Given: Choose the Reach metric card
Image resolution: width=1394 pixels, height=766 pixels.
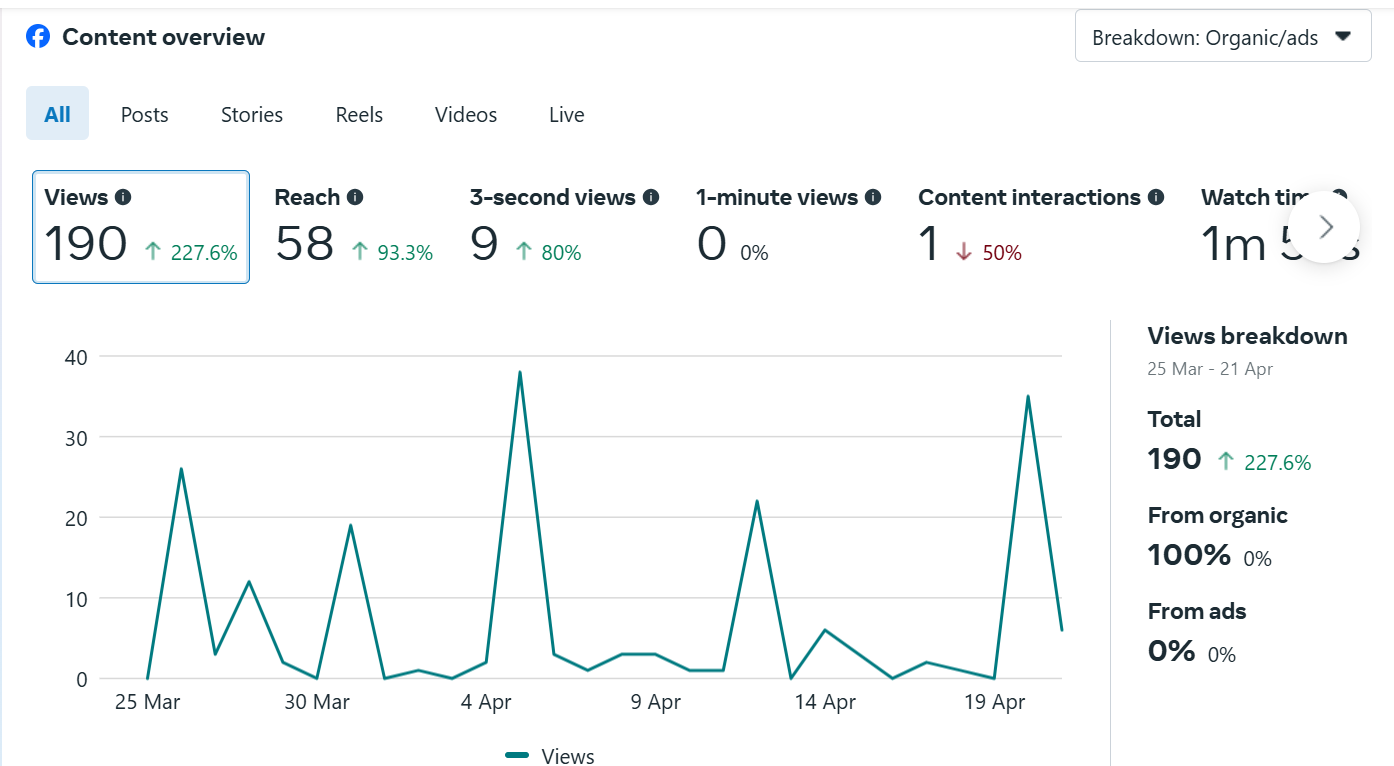Looking at the screenshot, I should [x=353, y=227].
